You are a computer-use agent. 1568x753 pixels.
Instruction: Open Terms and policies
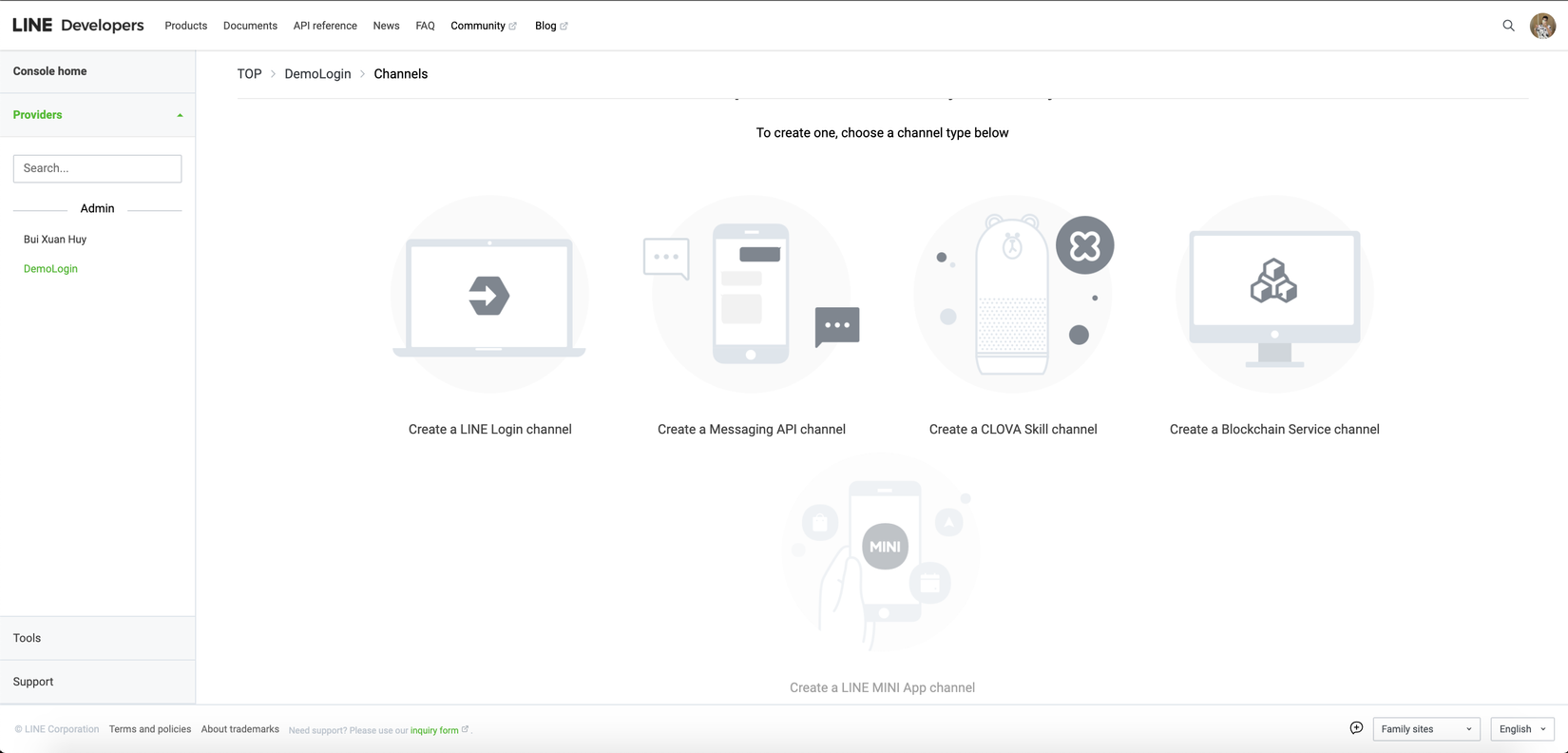pos(150,729)
